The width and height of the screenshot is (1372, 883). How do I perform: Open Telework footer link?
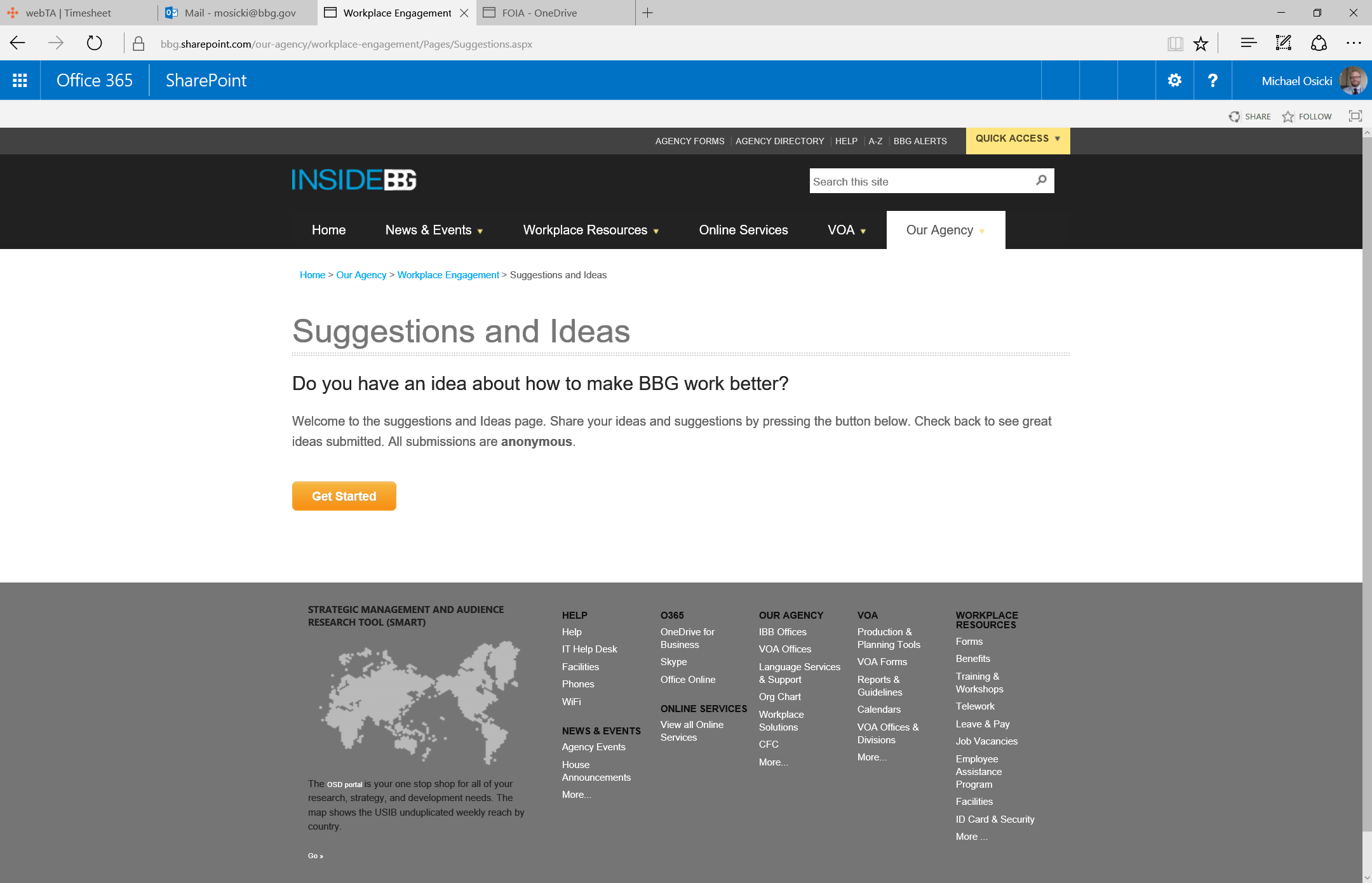coord(975,706)
